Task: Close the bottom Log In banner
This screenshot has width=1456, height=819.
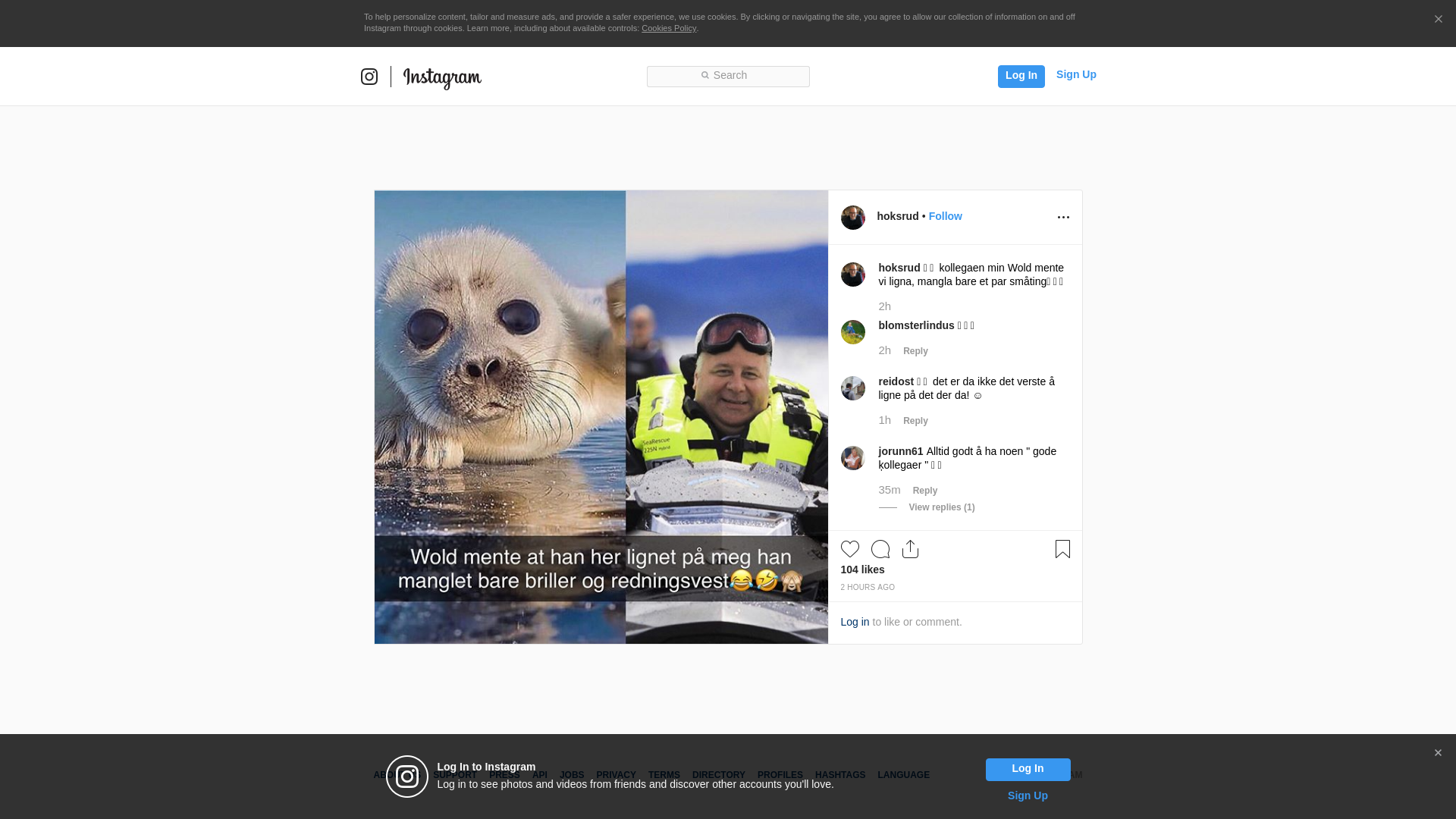Action: (1438, 753)
